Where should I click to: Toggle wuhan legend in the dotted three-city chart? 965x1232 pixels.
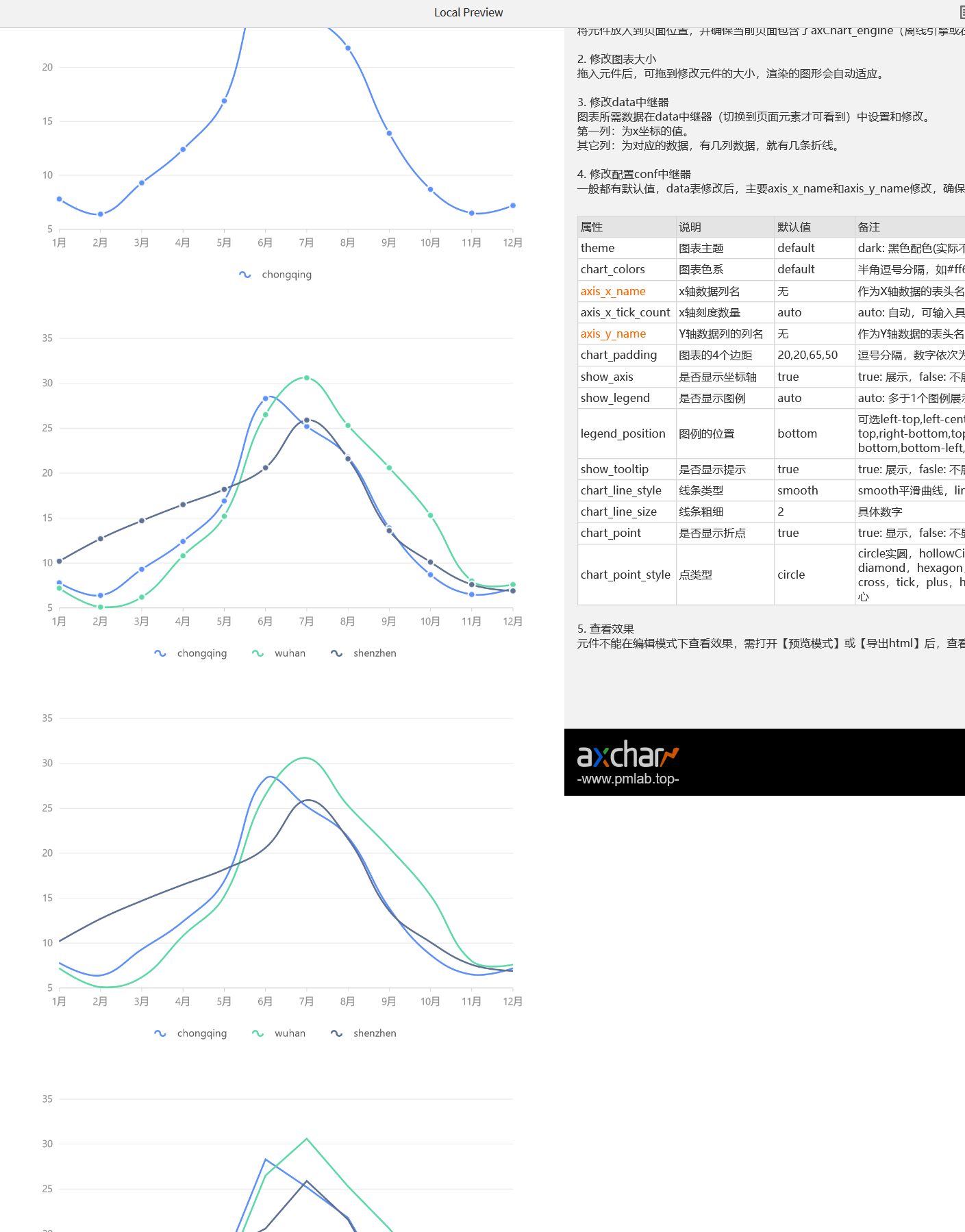click(279, 653)
